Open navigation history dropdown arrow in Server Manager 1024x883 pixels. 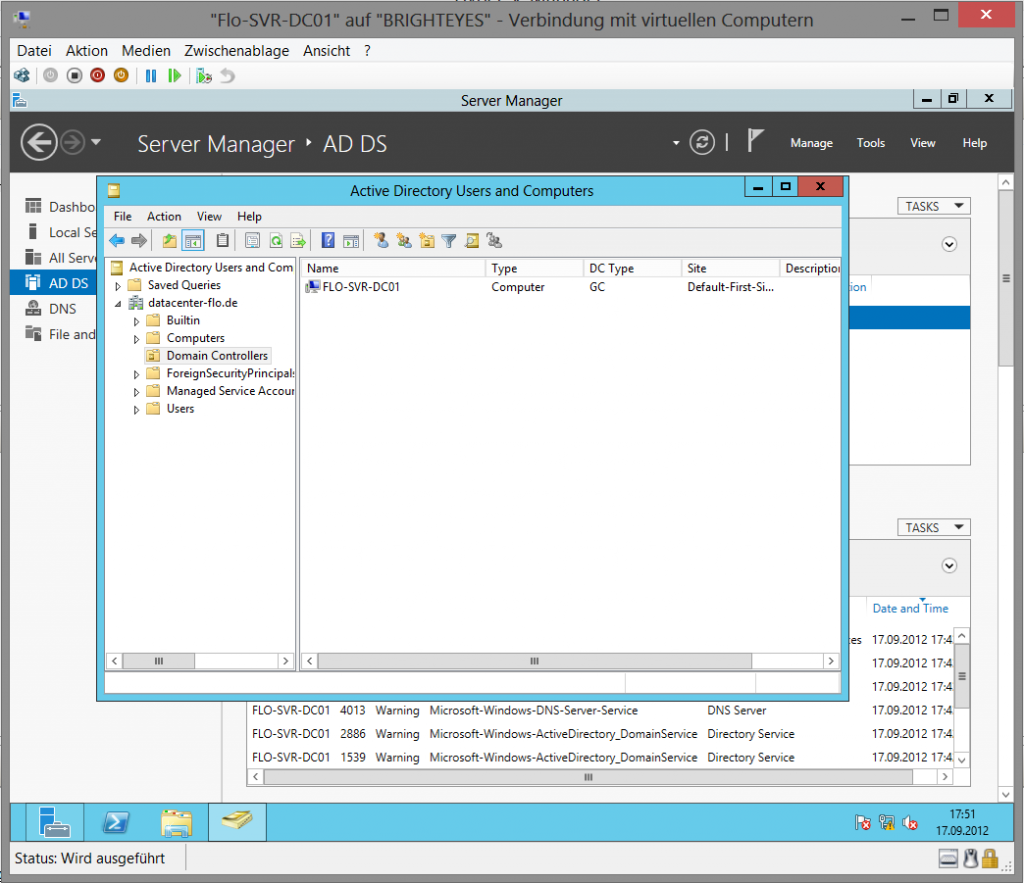point(96,142)
